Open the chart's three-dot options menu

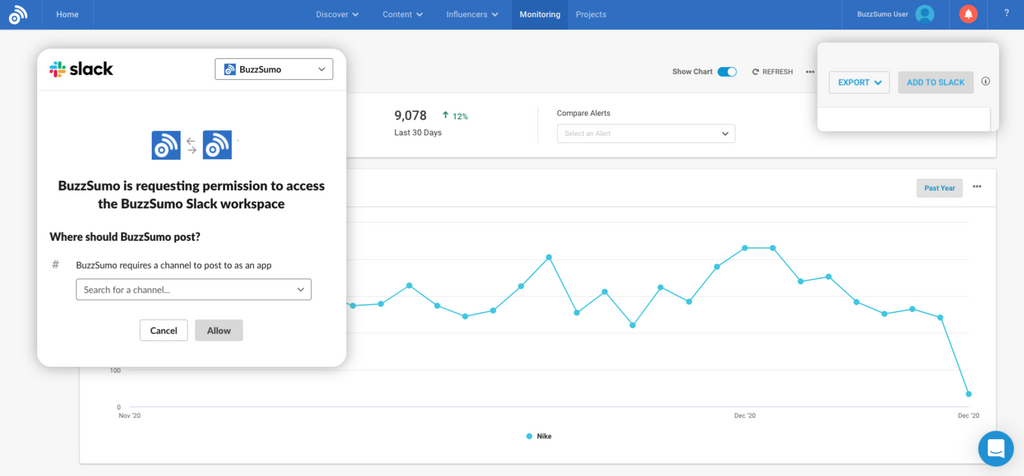pyautogui.click(x=977, y=187)
